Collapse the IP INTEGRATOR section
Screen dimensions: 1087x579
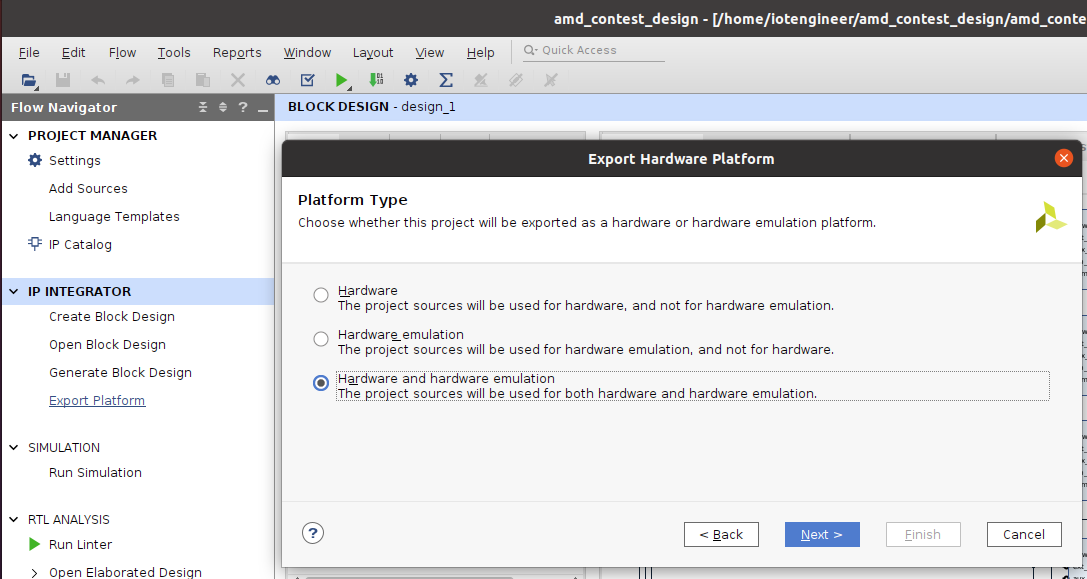tap(14, 292)
